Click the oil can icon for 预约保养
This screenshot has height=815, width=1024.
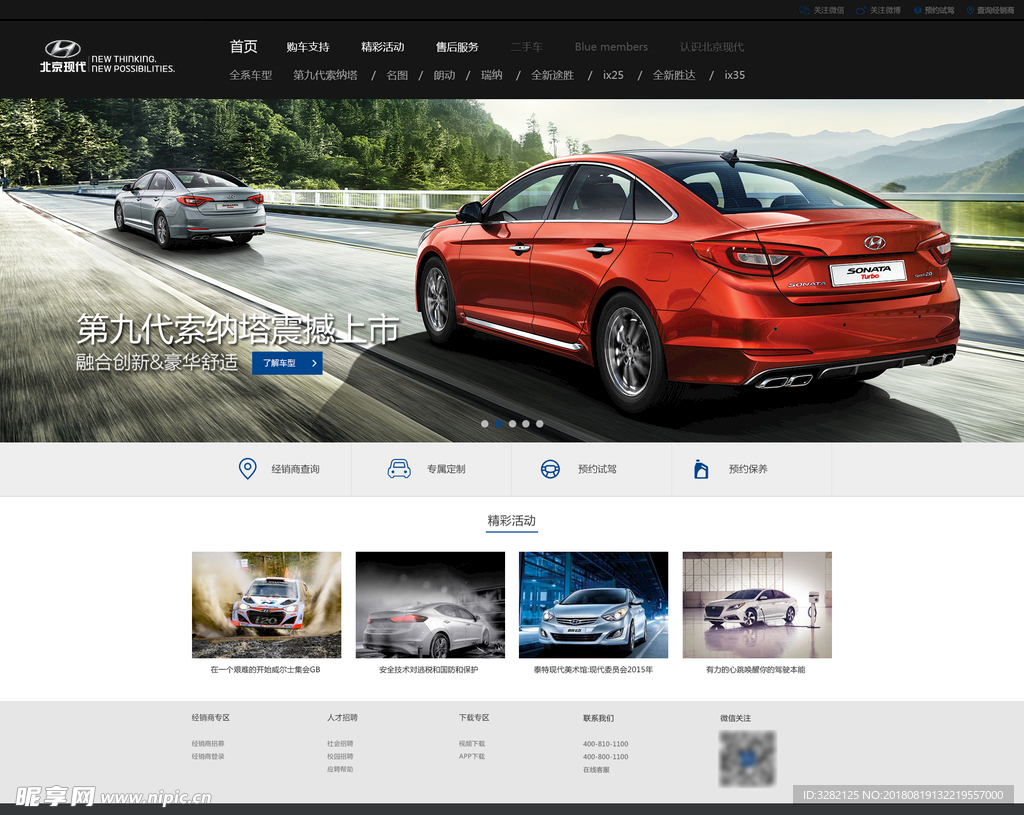[x=701, y=469]
